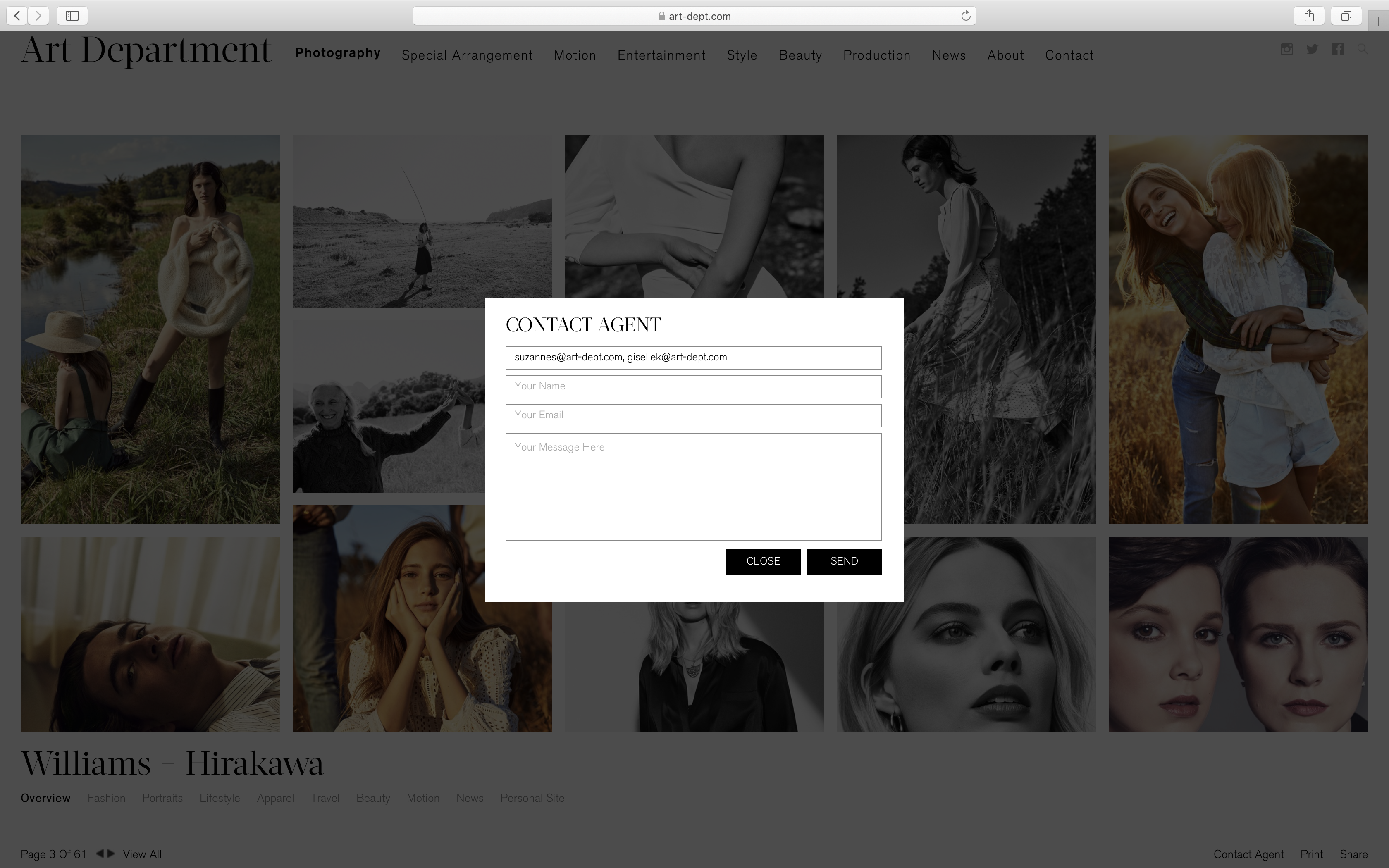
Task: Toggle the Safari sidebar icon
Action: 72,16
